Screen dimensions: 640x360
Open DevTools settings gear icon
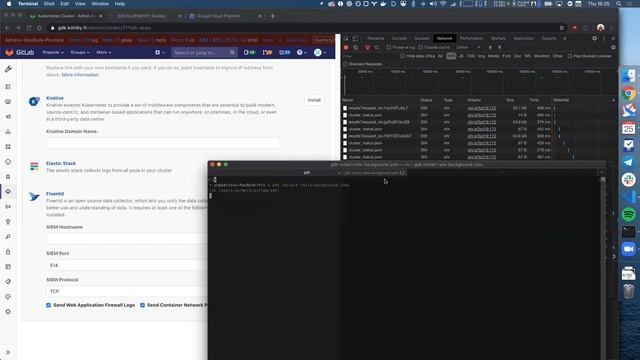point(594,38)
